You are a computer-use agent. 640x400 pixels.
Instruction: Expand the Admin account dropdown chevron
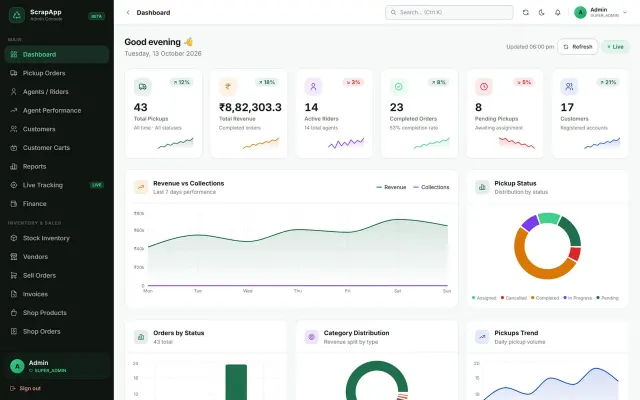pyautogui.click(x=624, y=13)
